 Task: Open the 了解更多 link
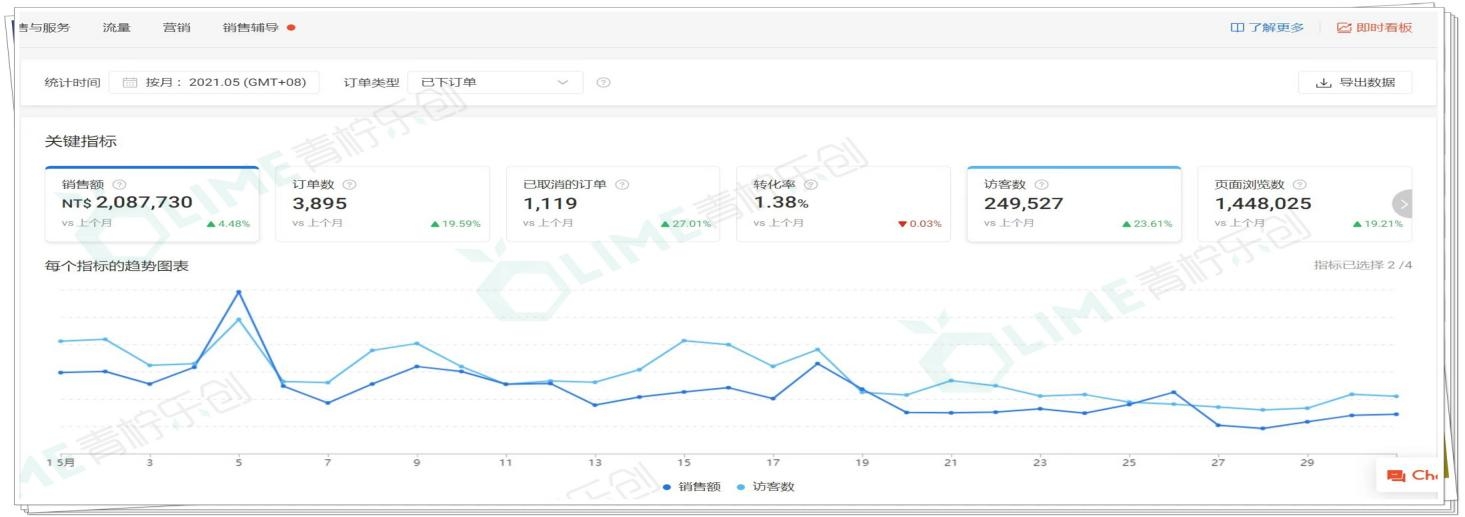(x=1267, y=27)
